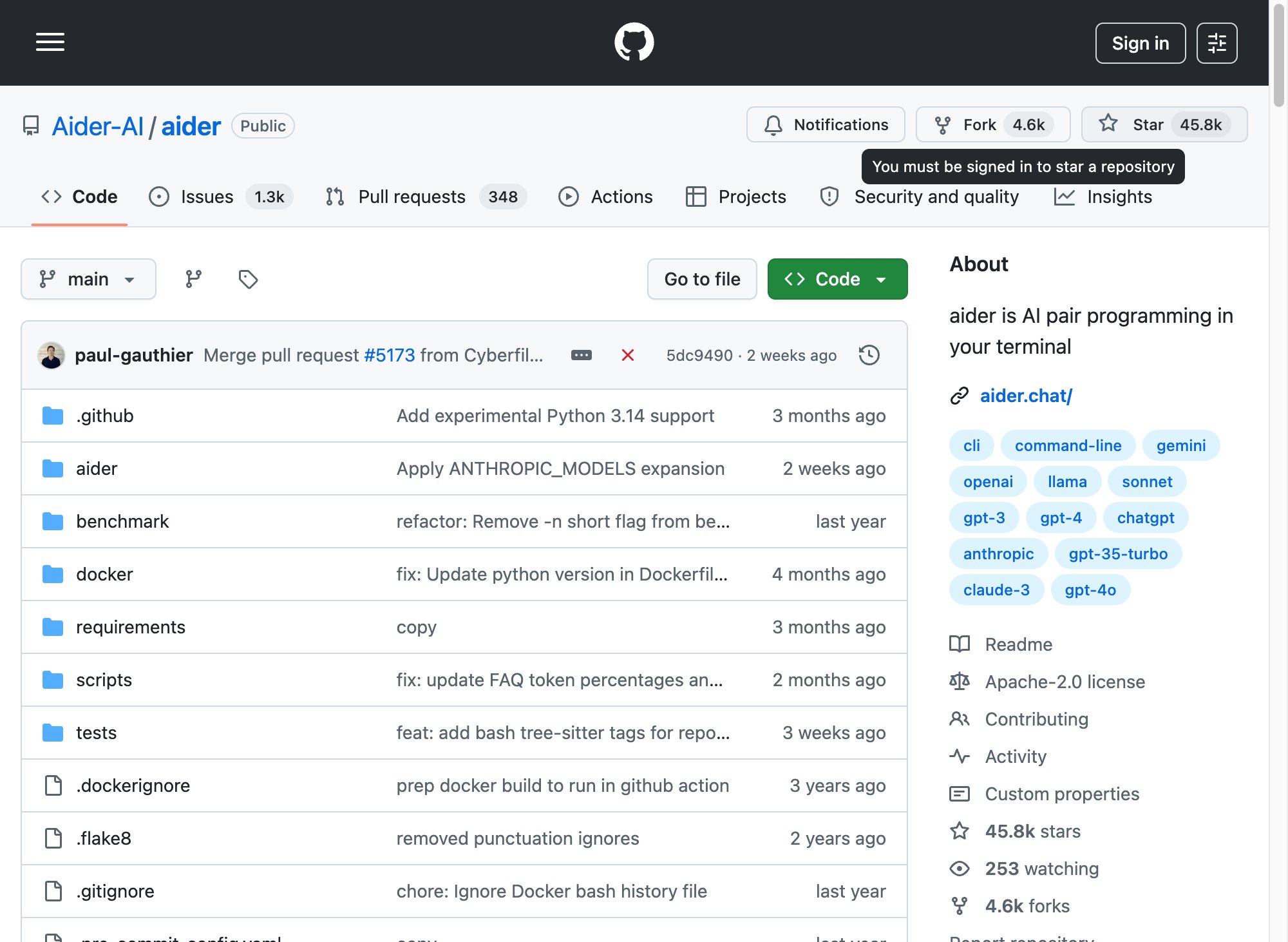Select the gpt-35-turbo topic tag
Screen dimensions: 1288x942
(x=1118, y=553)
